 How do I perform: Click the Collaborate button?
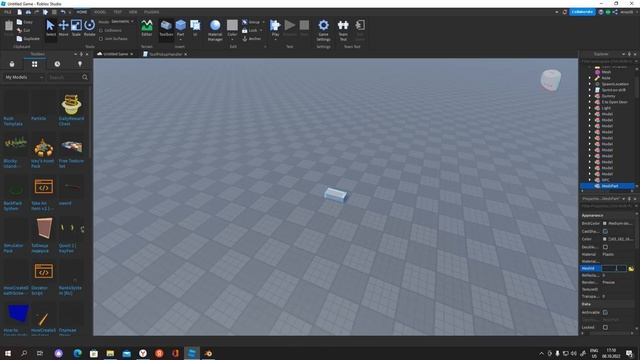coord(582,12)
